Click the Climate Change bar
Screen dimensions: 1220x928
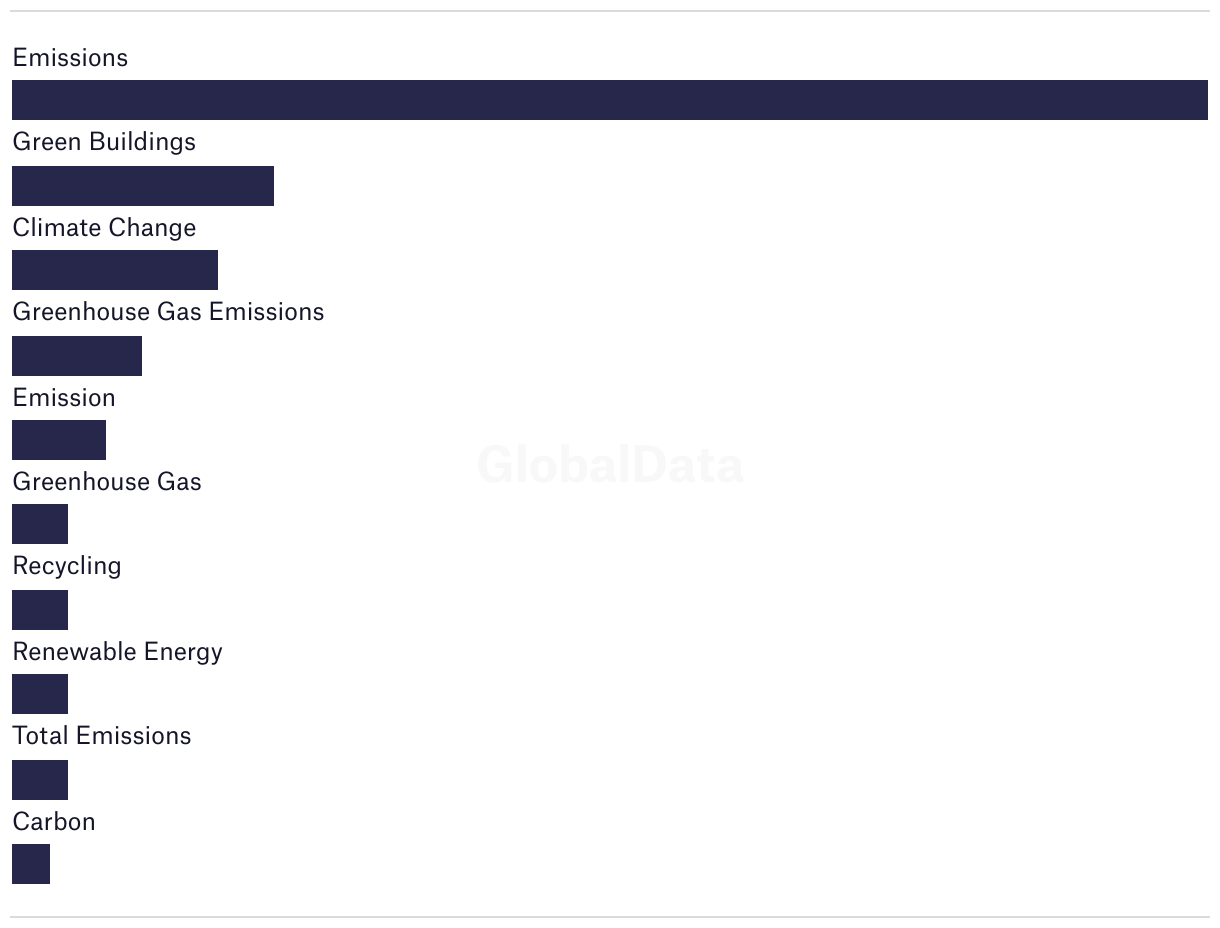(115, 270)
